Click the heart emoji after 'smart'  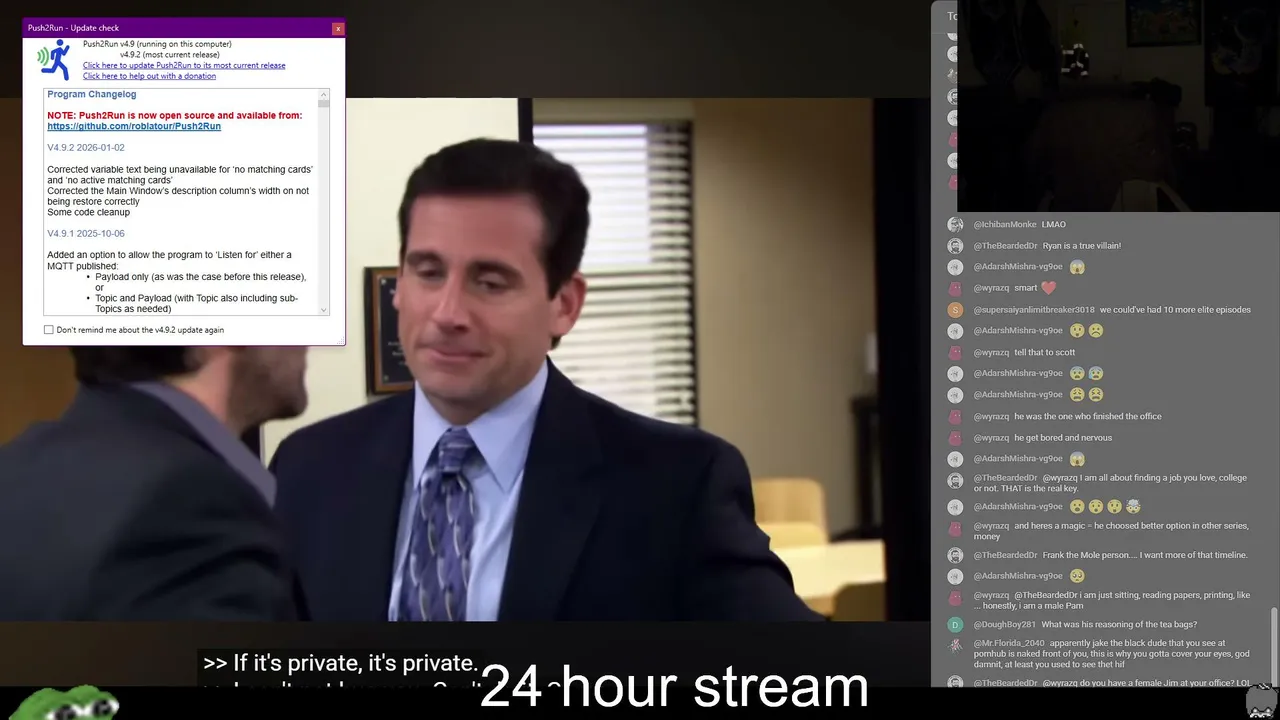click(1048, 288)
